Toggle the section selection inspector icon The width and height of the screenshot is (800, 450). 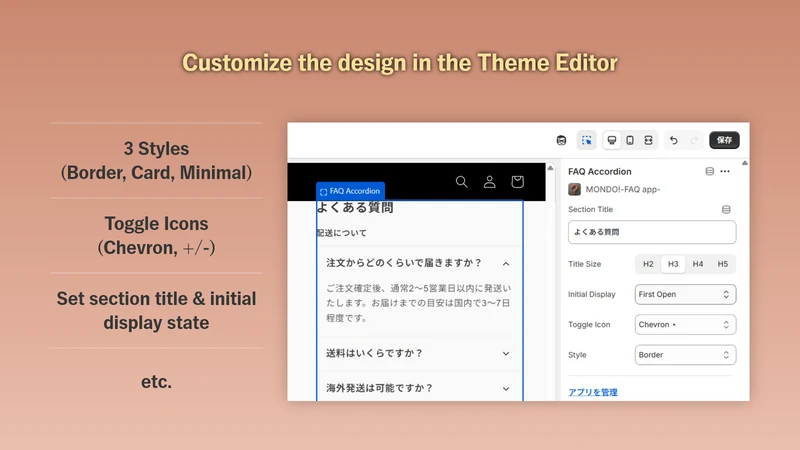pos(587,140)
